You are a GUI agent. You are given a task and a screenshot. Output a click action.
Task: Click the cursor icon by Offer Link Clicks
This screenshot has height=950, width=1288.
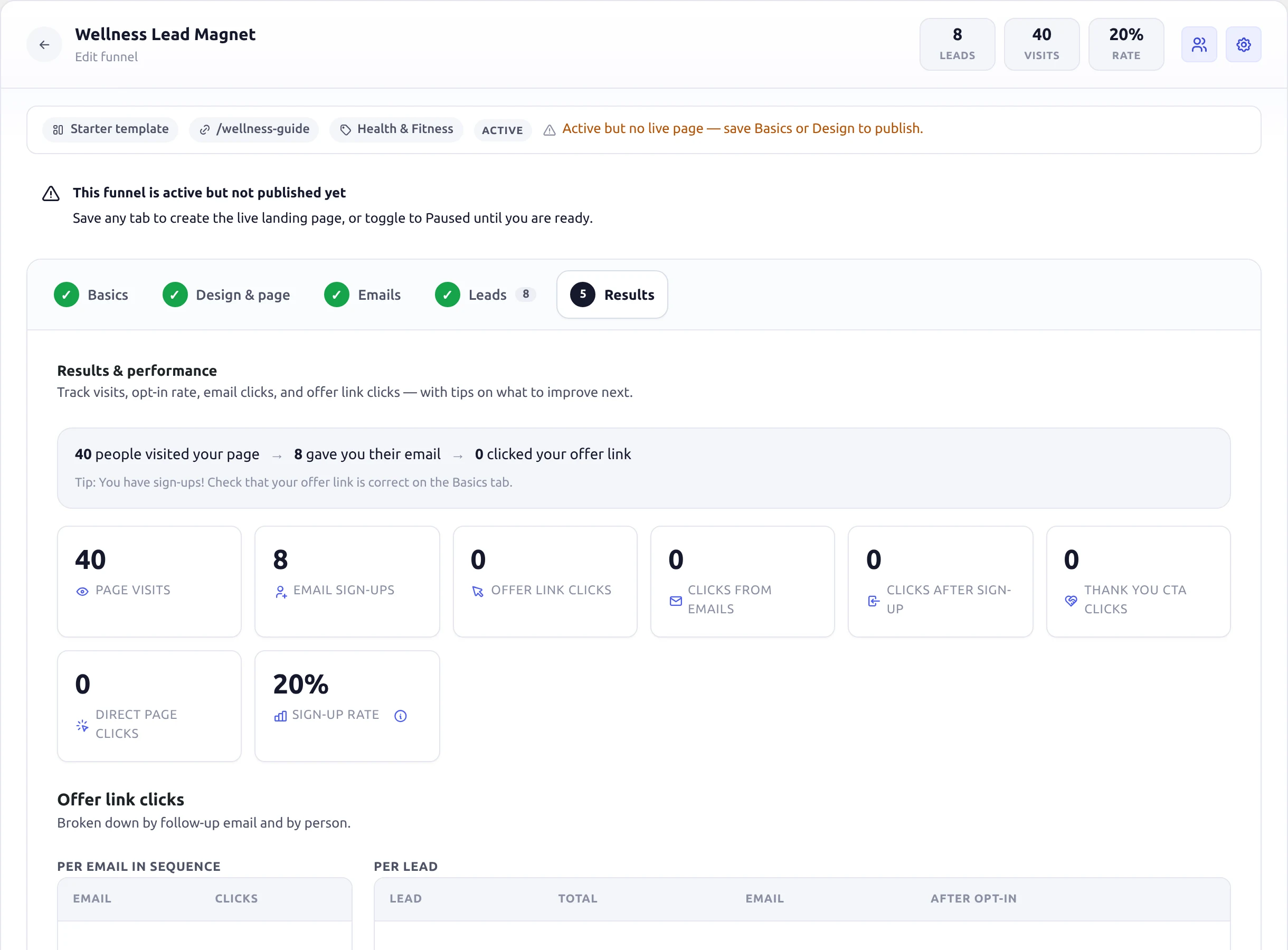[x=478, y=591]
